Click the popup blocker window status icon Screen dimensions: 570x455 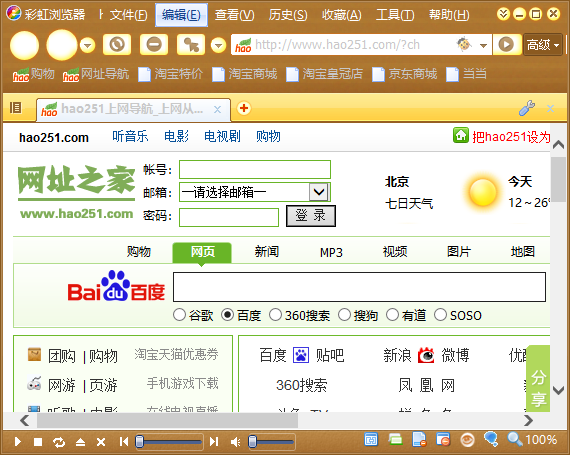pyautogui.click(x=443, y=440)
